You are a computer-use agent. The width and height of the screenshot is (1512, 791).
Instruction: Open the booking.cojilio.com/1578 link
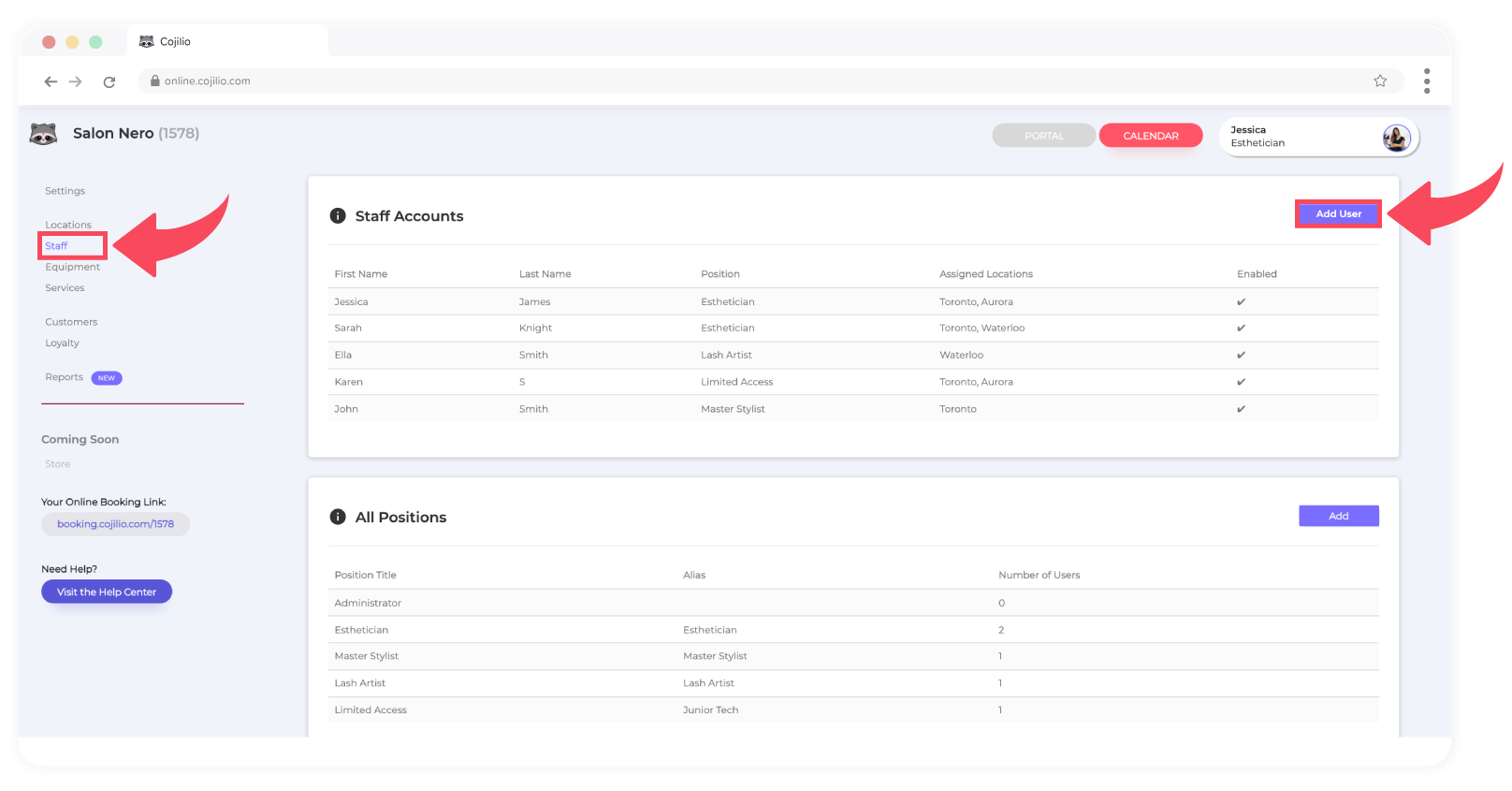[x=115, y=524]
